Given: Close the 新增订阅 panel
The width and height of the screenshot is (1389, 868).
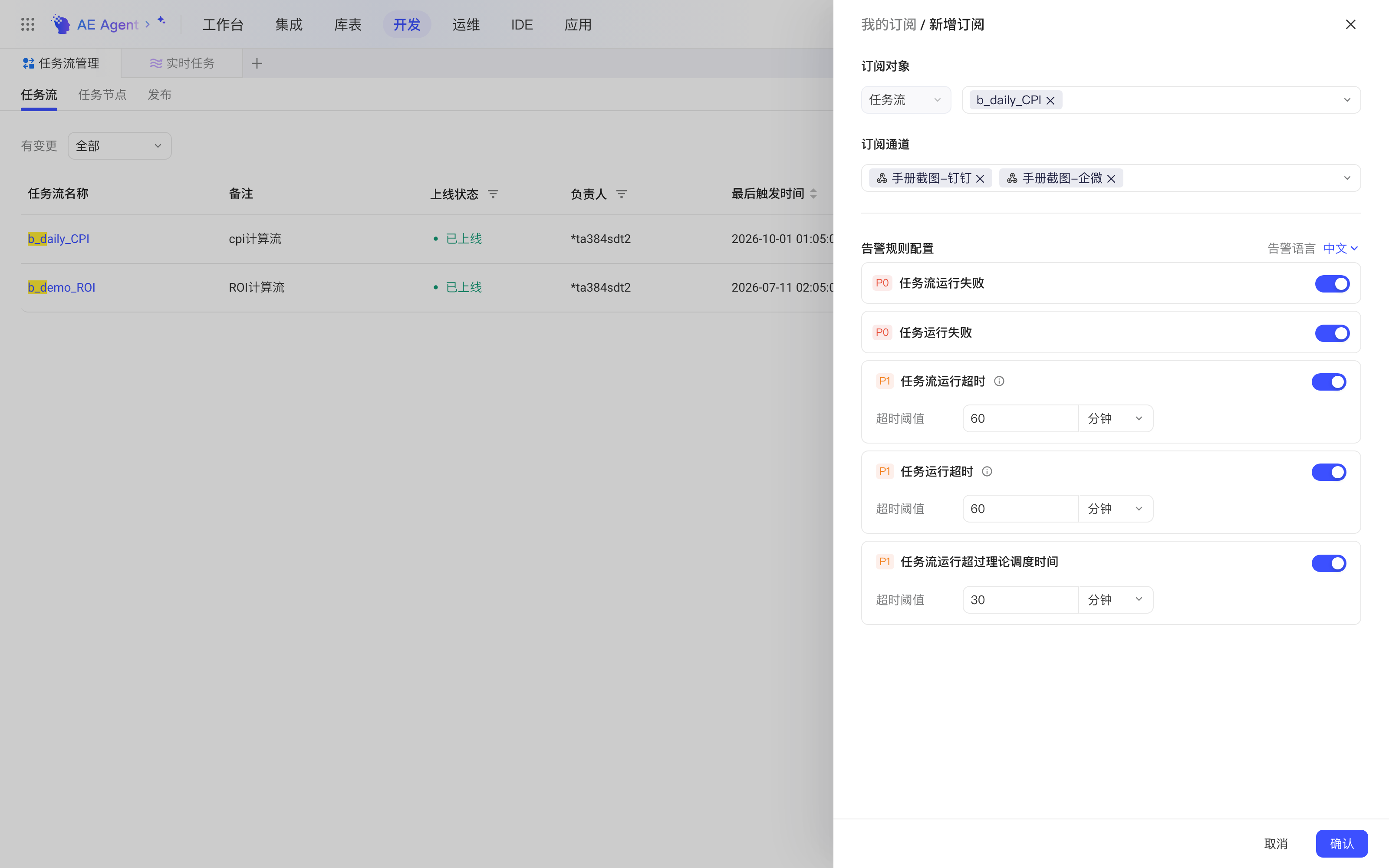Looking at the screenshot, I should point(1350,24).
